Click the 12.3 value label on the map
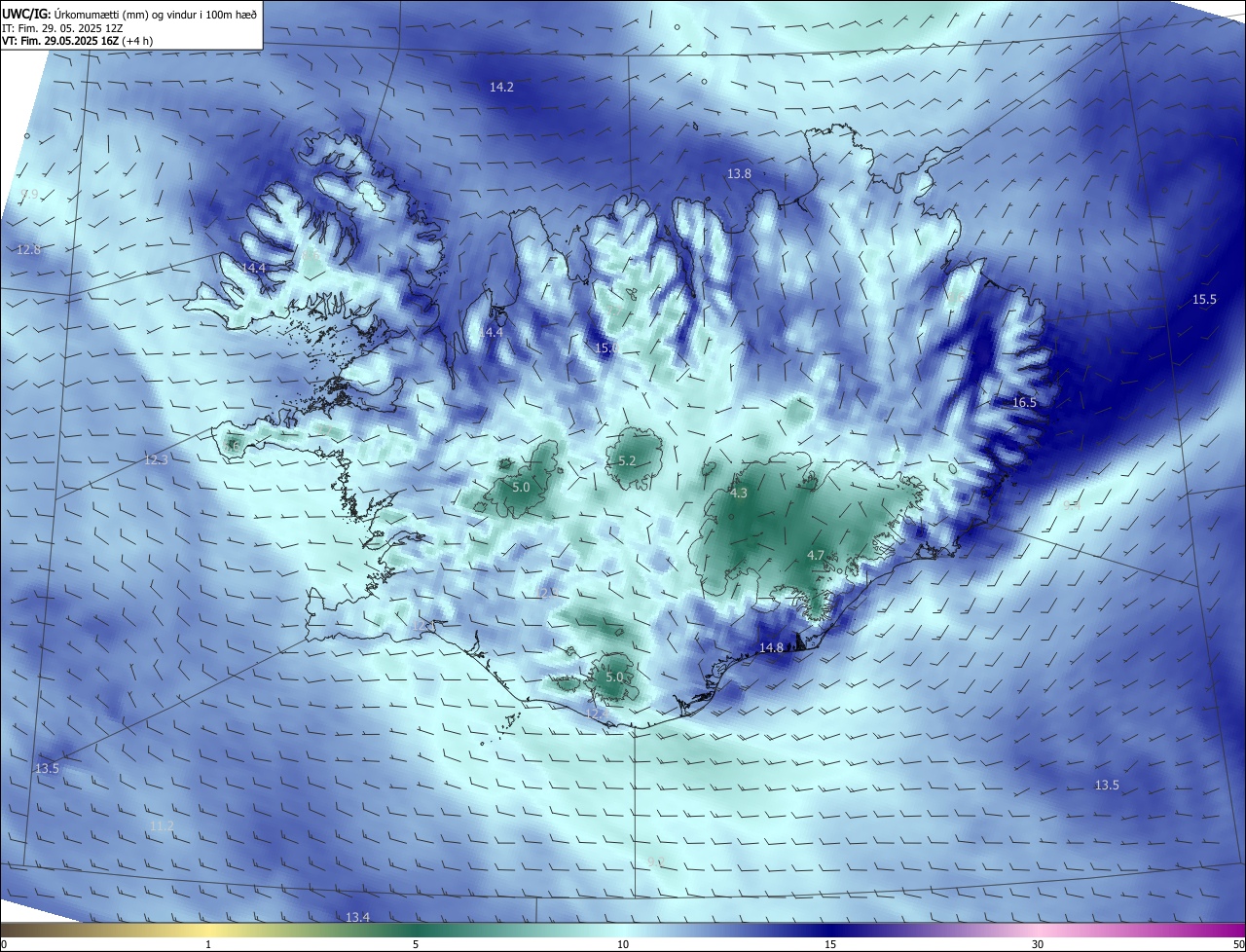The image size is (1246, 952). [156, 460]
